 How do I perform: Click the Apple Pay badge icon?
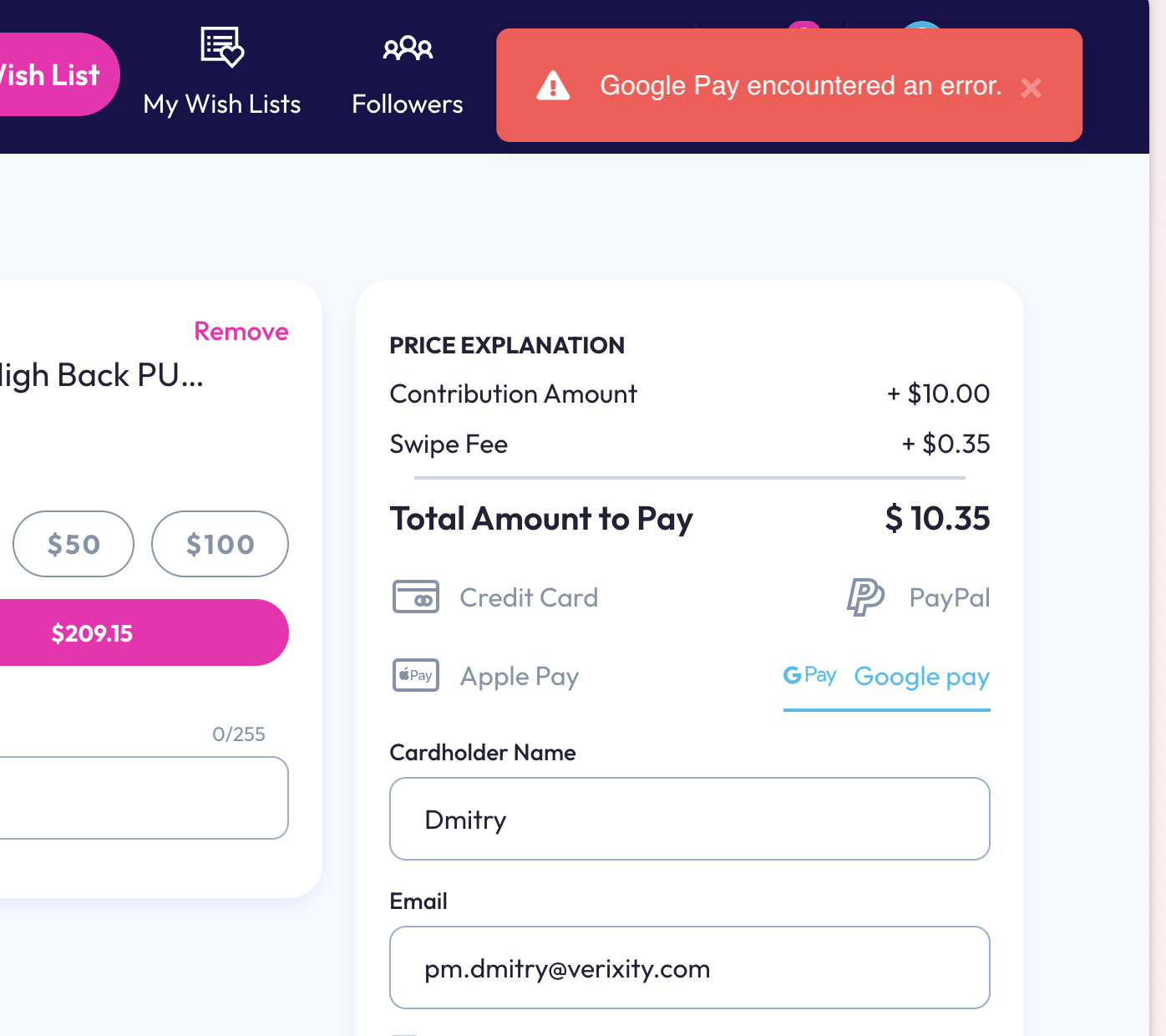416,675
